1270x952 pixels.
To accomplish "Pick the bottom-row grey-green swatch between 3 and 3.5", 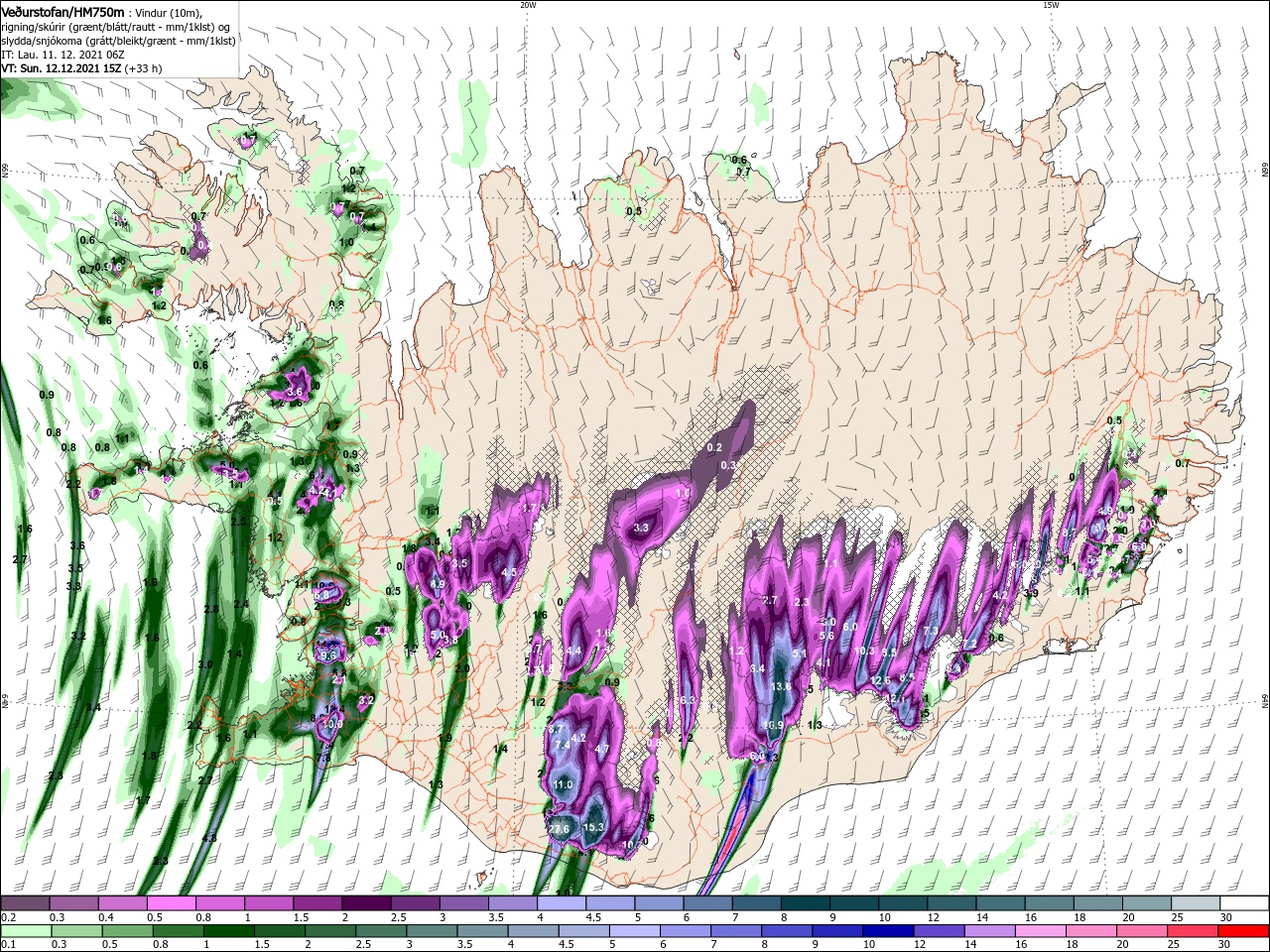I will click(433, 931).
